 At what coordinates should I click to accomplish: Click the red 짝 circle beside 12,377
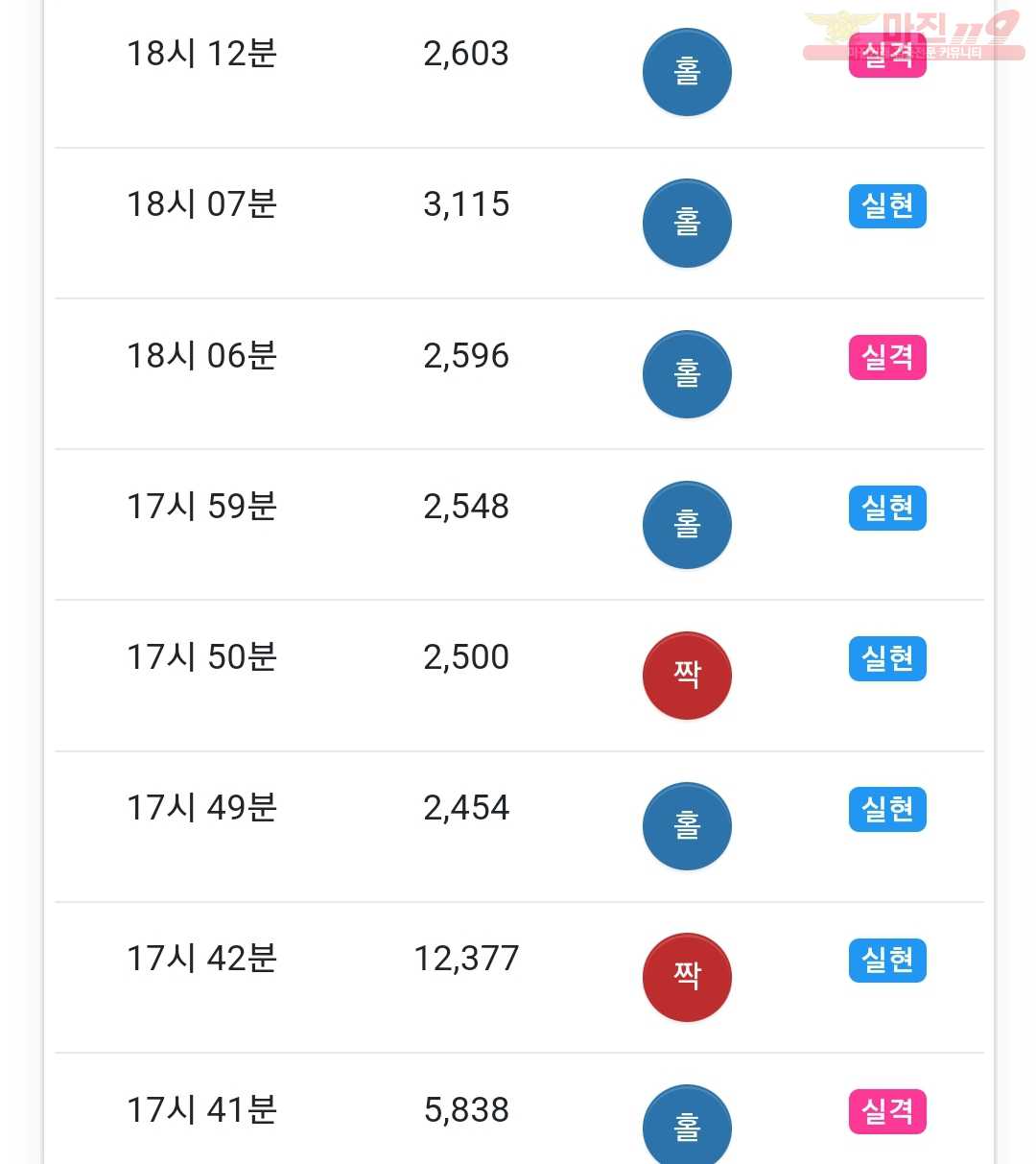[x=687, y=977]
